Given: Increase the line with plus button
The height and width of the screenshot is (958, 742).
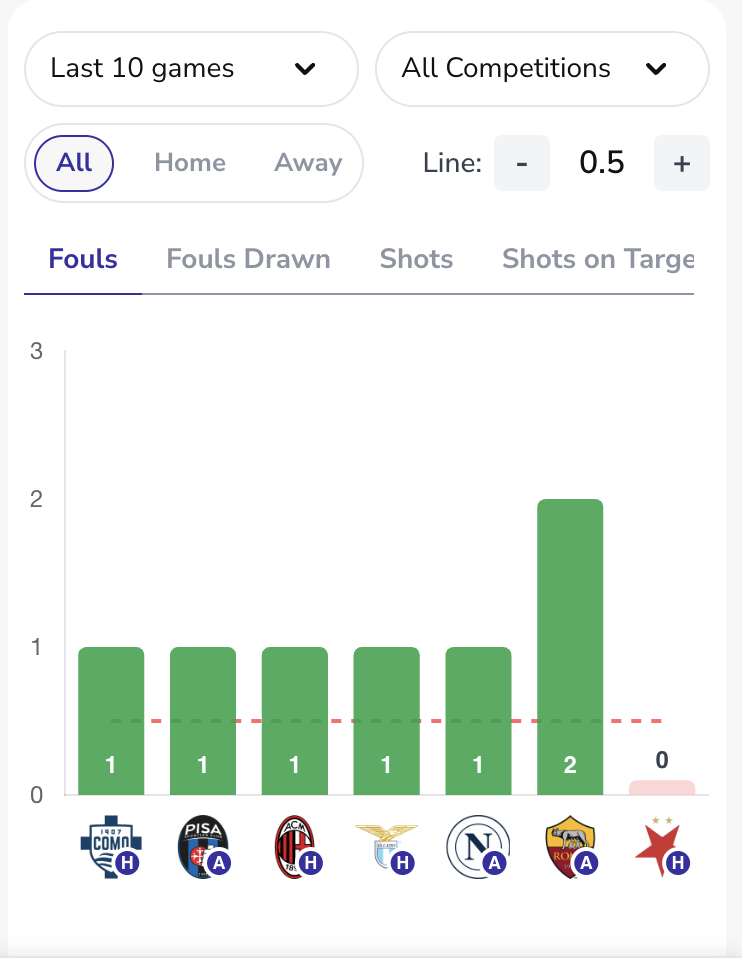Looking at the screenshot, I should pos(681,163).
